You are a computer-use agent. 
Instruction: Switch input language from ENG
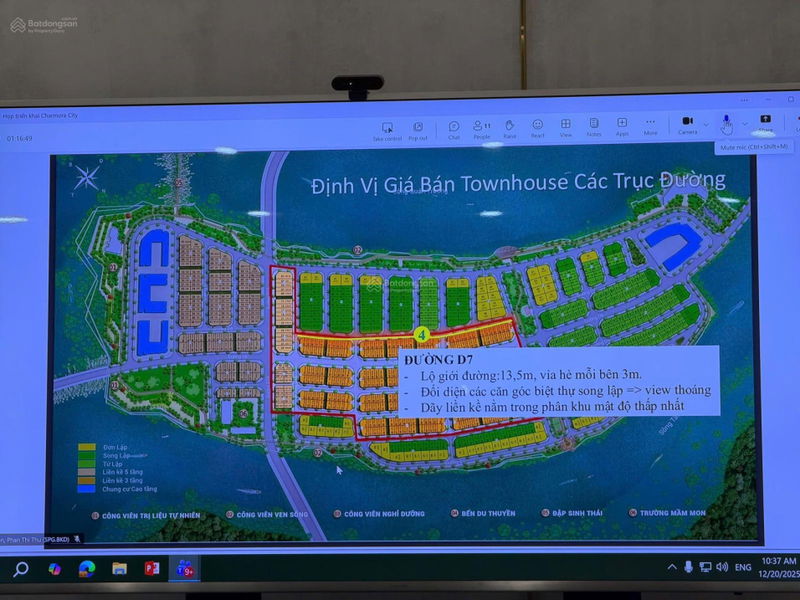[x=743, y=567]
